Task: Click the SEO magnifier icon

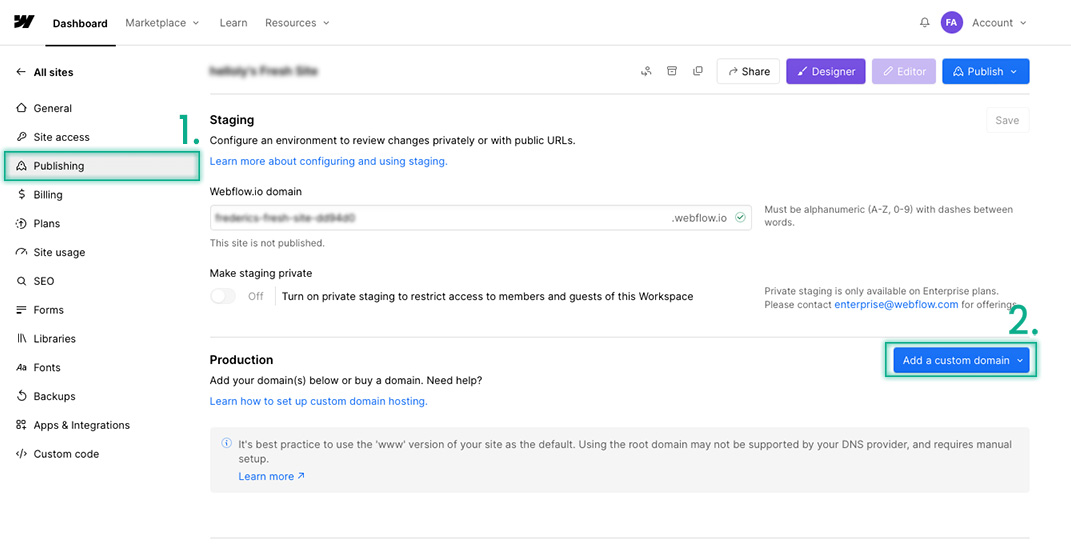Action: (20, 281)
